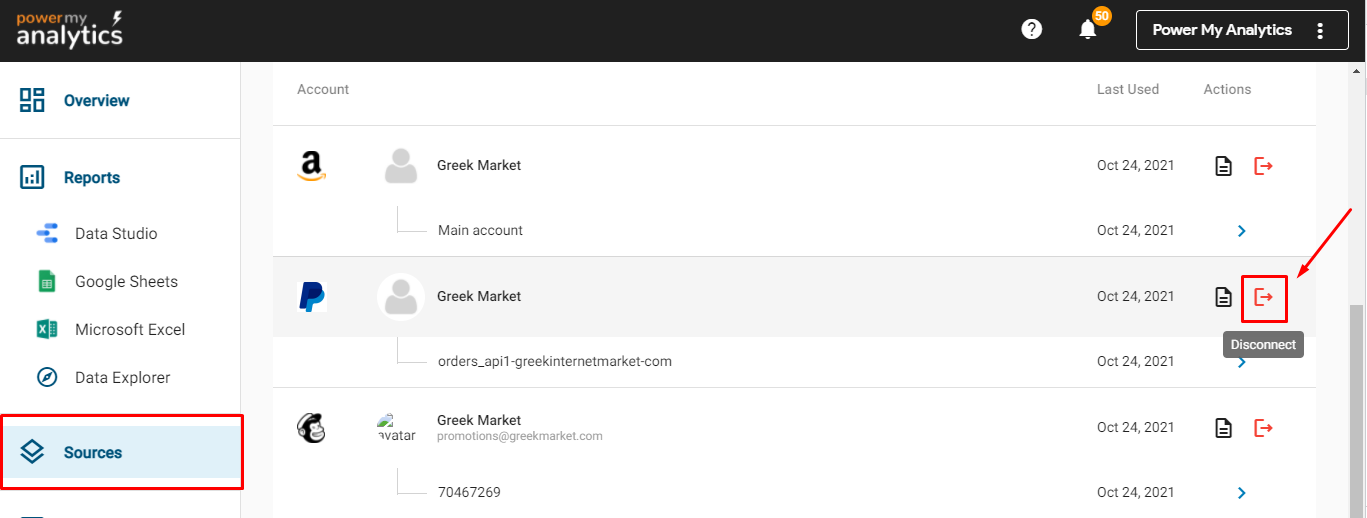Image resolution: width=1367 pixels, height=518 pixels.
Task: Click the Power My Analytics logo
Action: click(70, 30)
